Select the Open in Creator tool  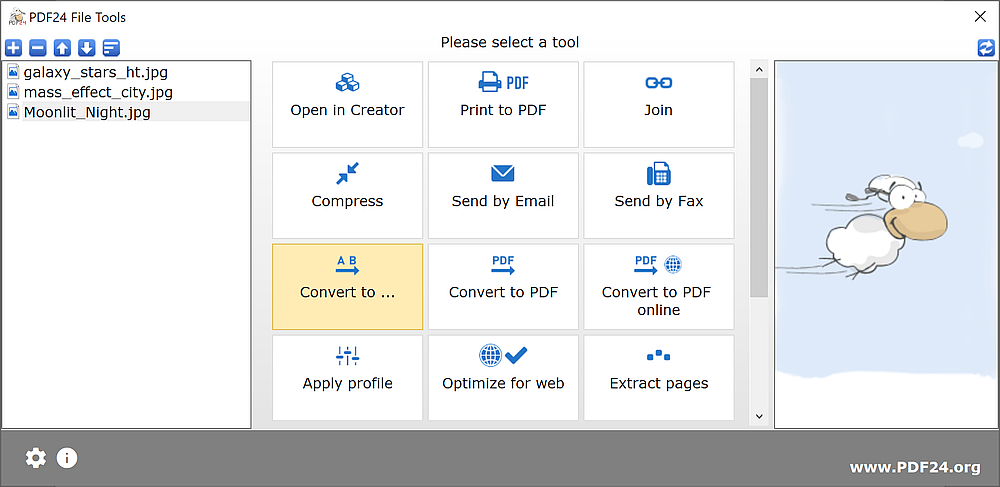tap(348, 105)
